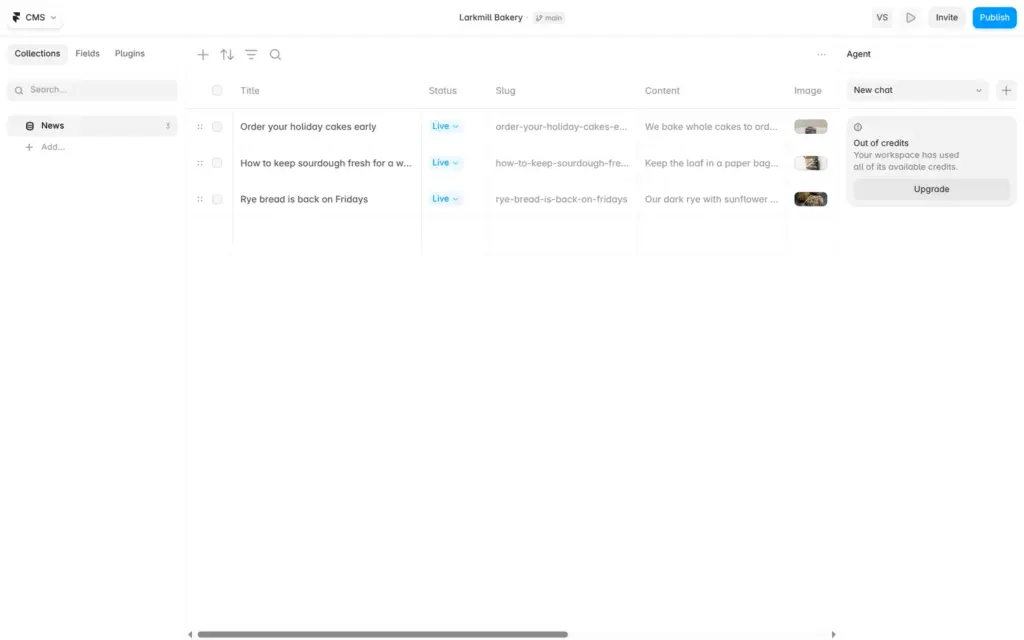Check the sourdough fresh row checkbox
Viewport: 1024px width, 640px height.
(x=217, y=163)
